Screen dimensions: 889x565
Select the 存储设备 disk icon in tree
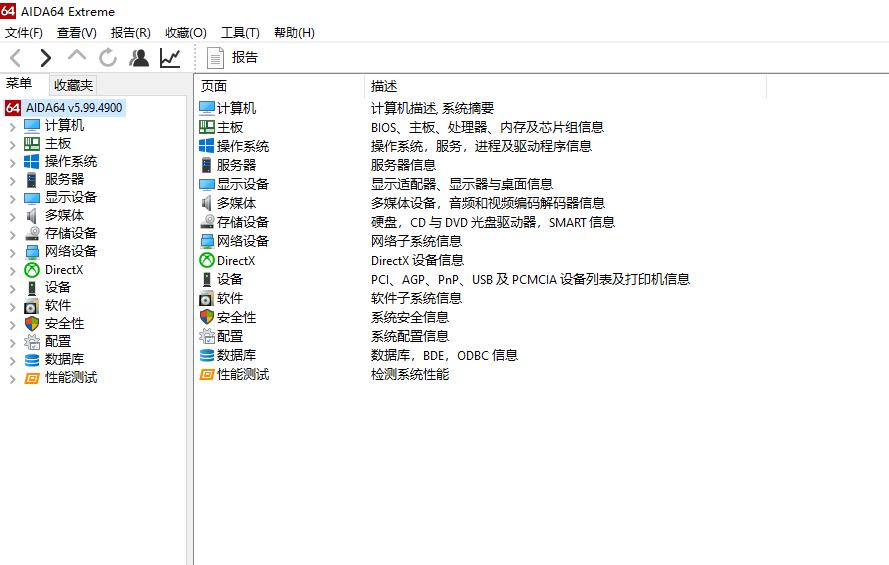coord(32,233)
